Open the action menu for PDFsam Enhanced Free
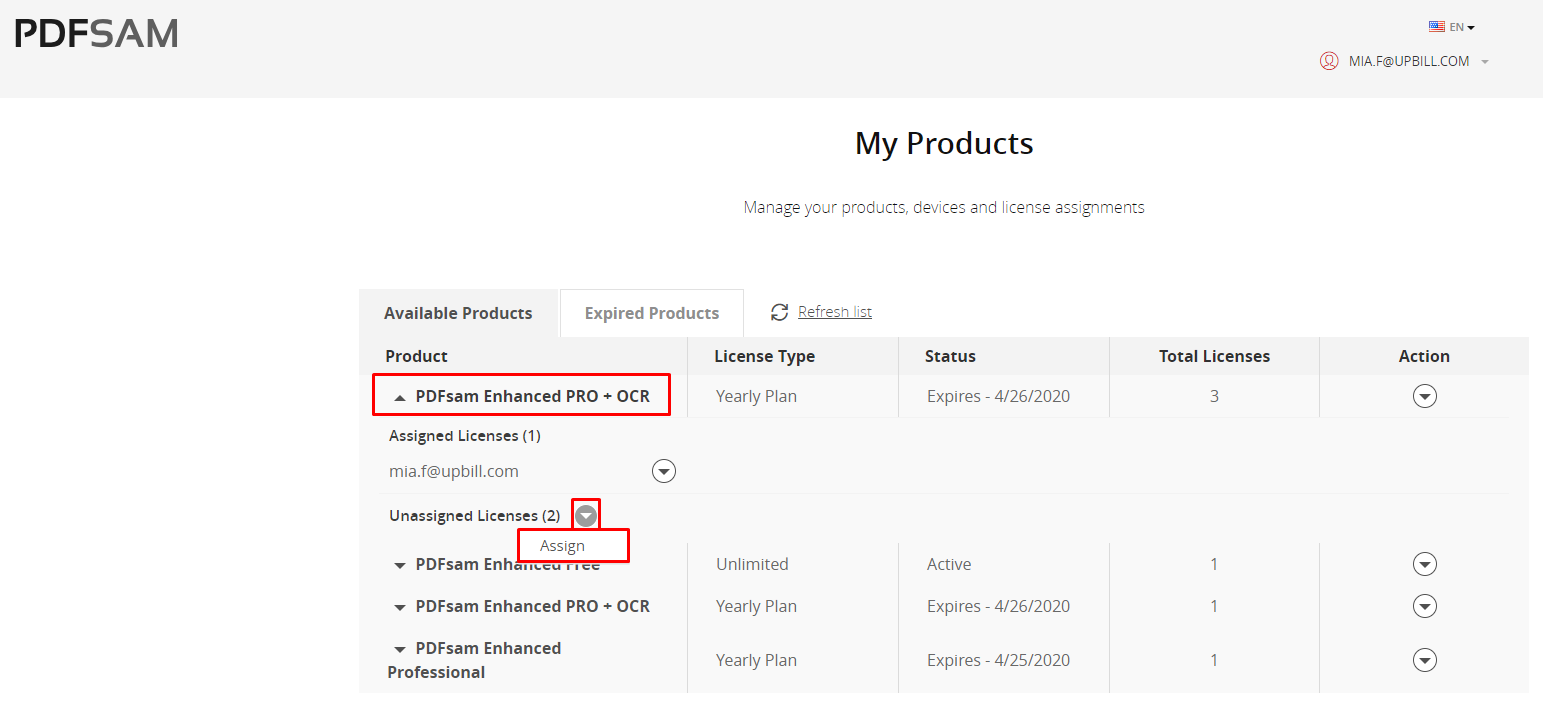The height and width of the screenshot is (710, 1543). [1424, 564]
